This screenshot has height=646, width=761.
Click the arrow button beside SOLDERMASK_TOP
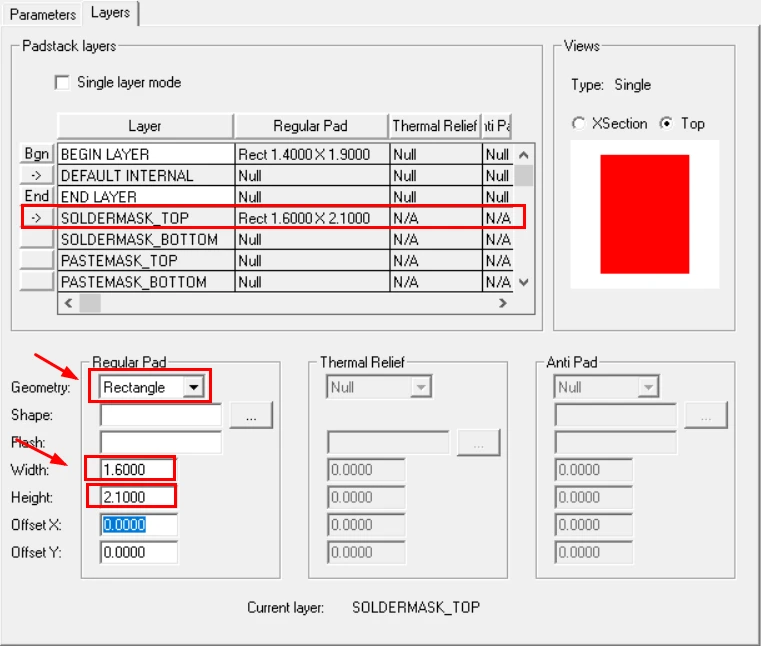tap(37, 218)
